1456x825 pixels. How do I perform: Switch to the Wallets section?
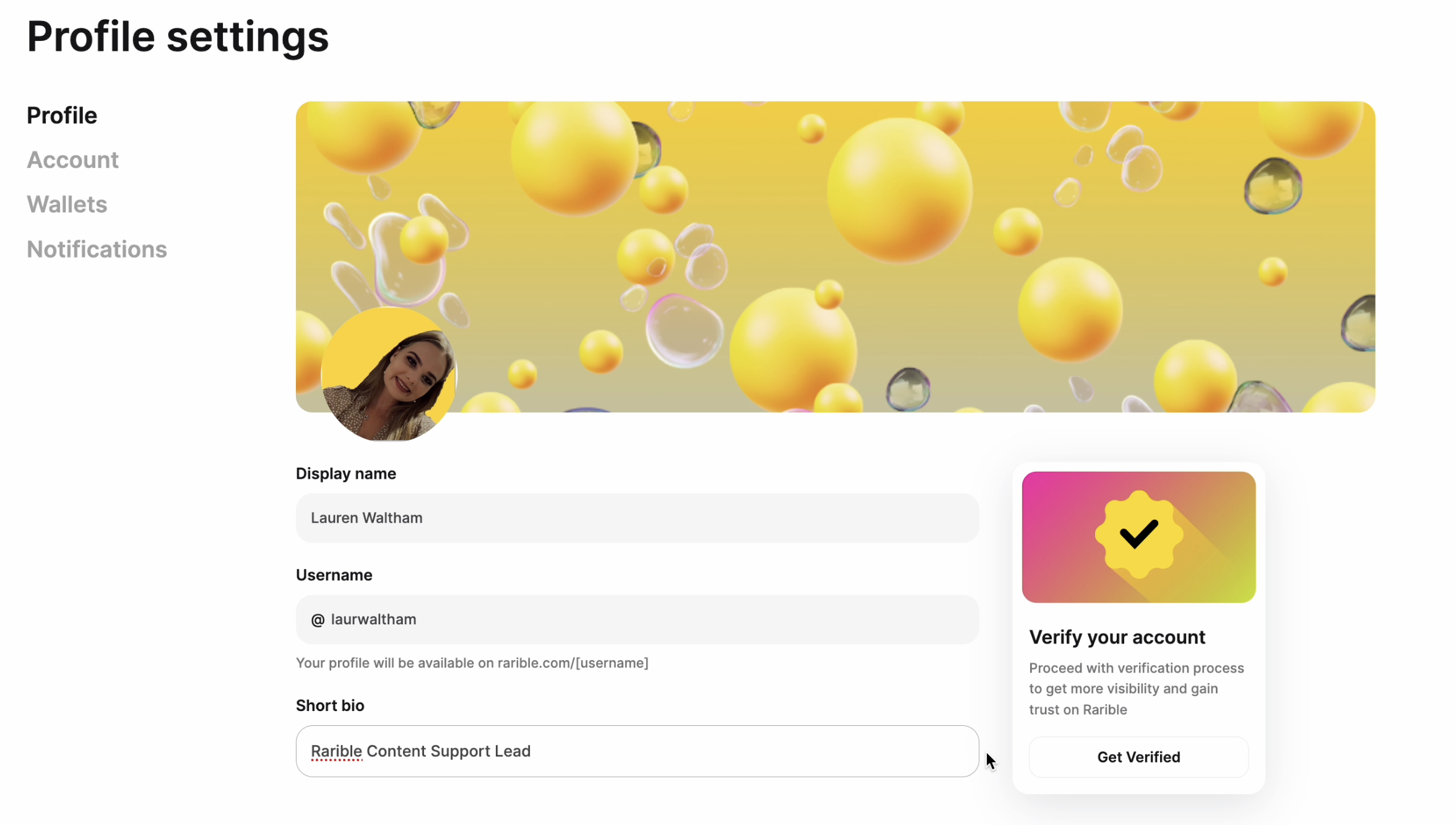coord(67,205)
